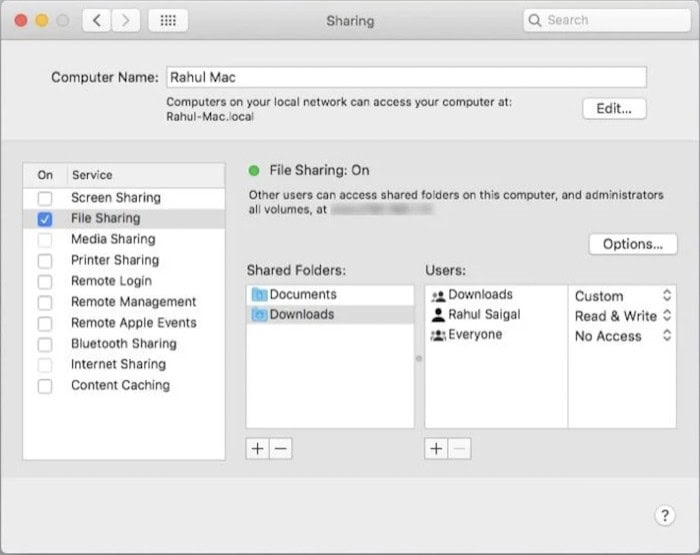Select Internet Sharing service row

click(124, 364)
